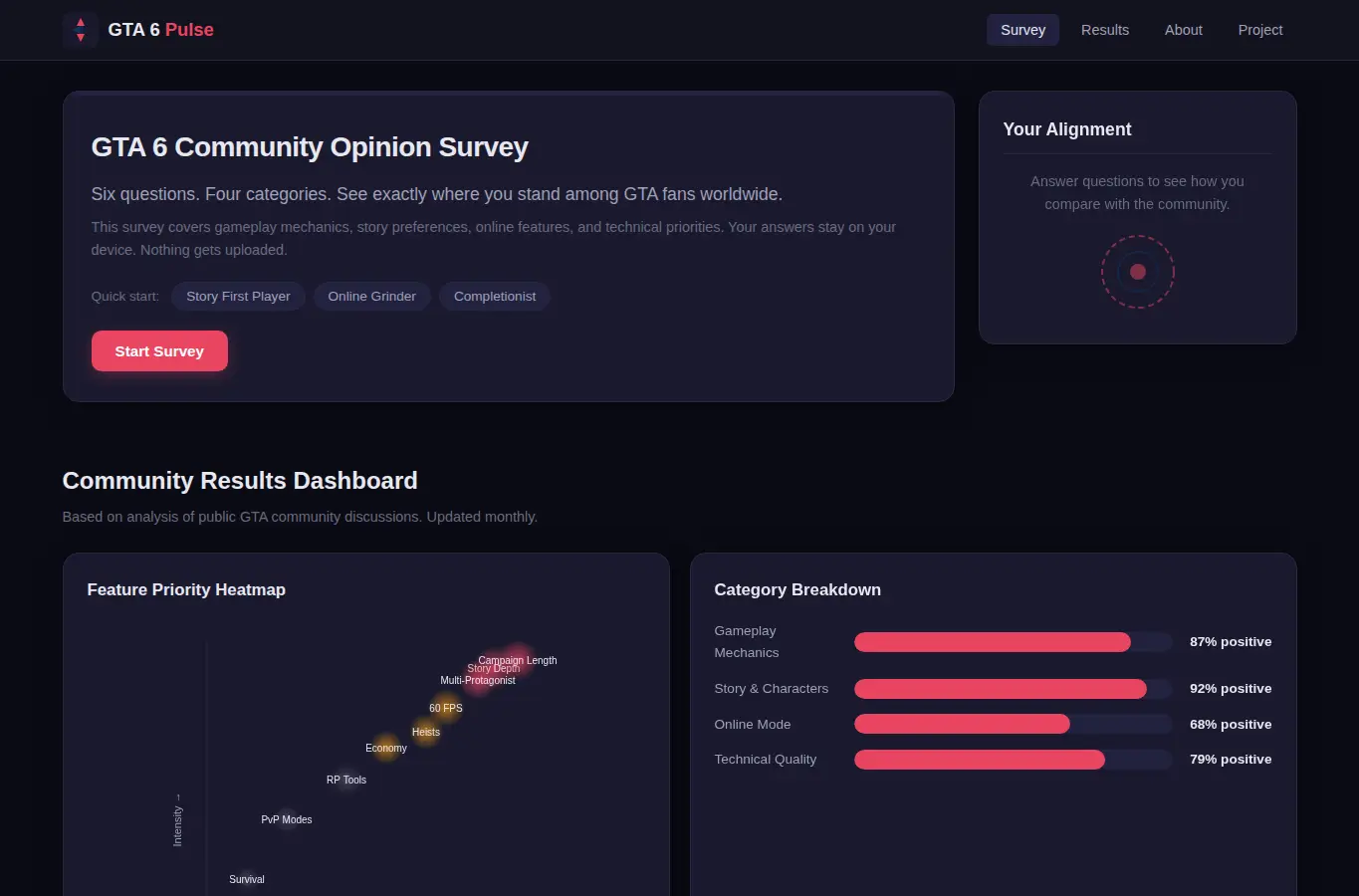
Task: Open the Survey nav tab
Action: point(1022,30)
